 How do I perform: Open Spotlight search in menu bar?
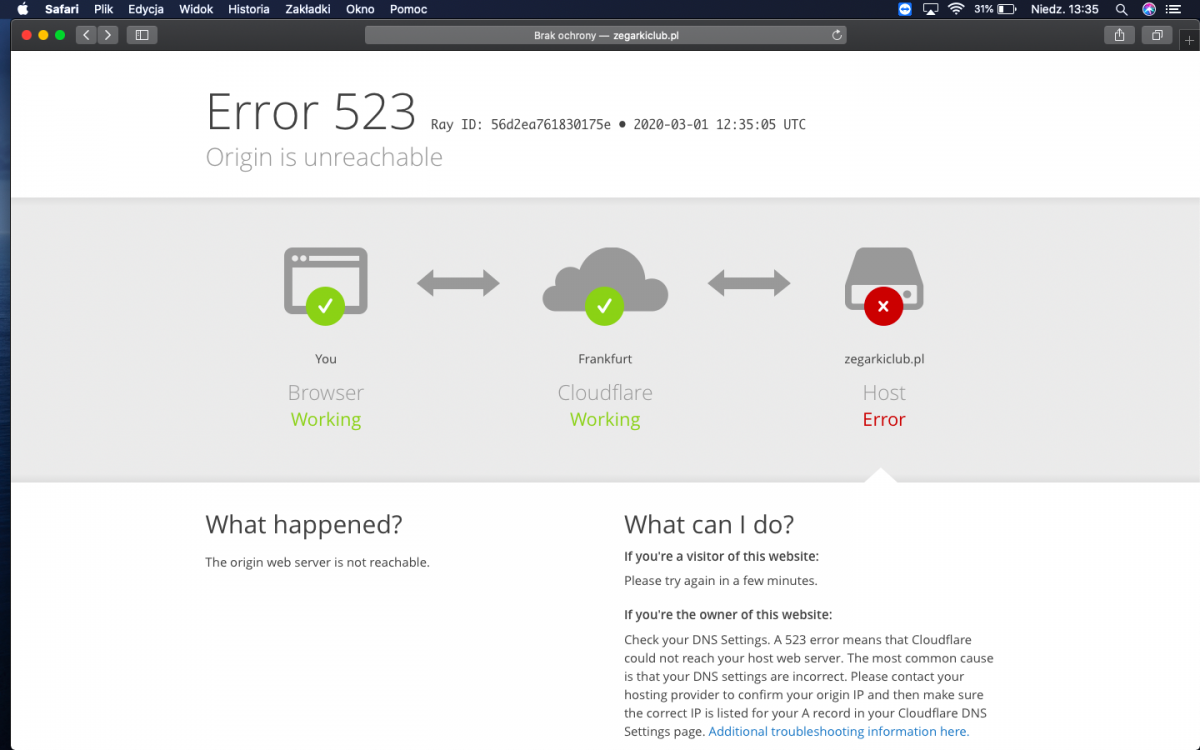[1121, 9]
